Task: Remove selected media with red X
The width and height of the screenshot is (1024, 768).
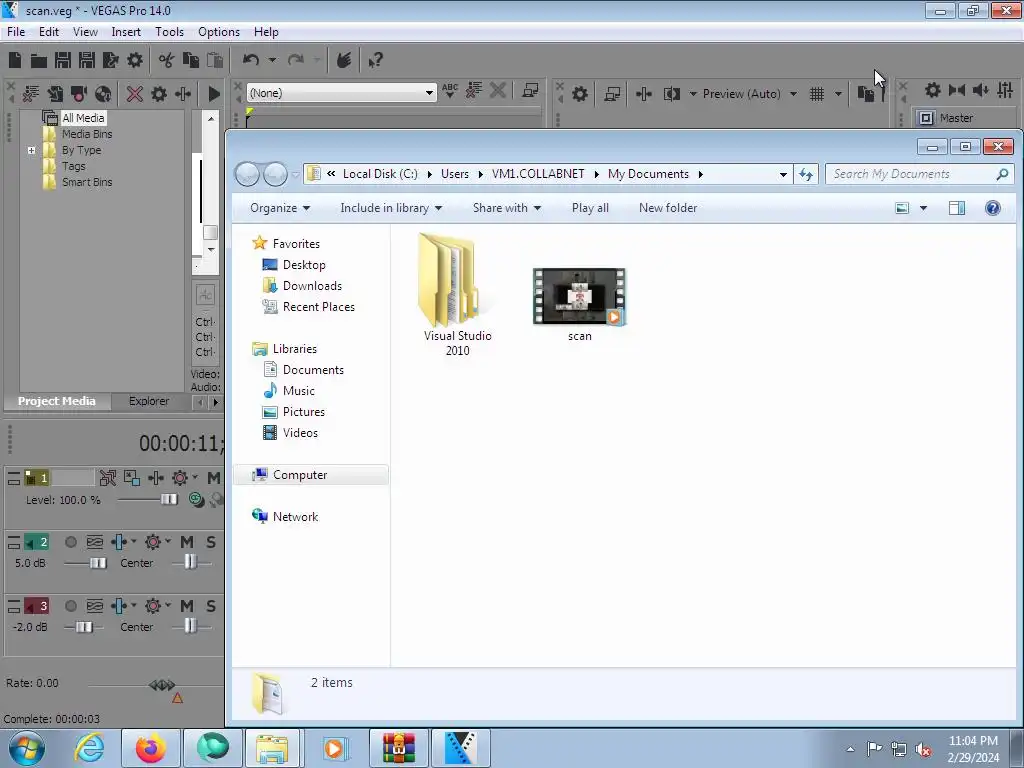Action: (135, 93)
